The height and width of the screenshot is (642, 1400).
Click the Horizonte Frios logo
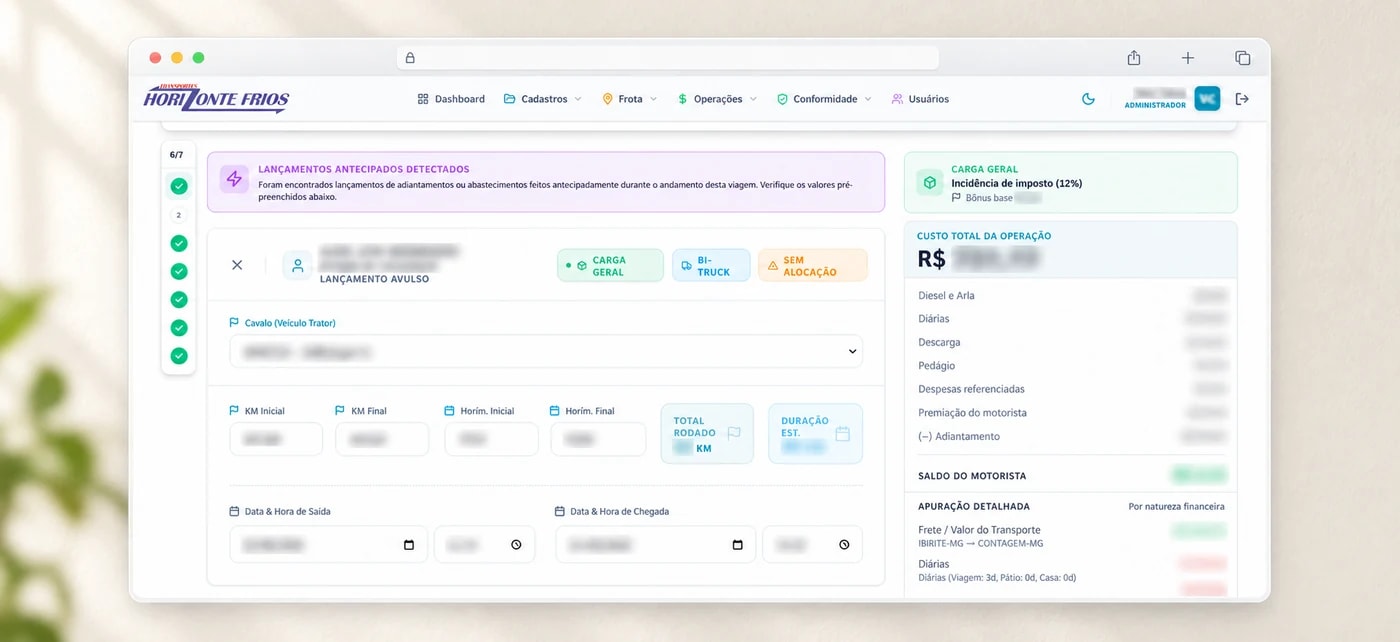coord(216,98)
